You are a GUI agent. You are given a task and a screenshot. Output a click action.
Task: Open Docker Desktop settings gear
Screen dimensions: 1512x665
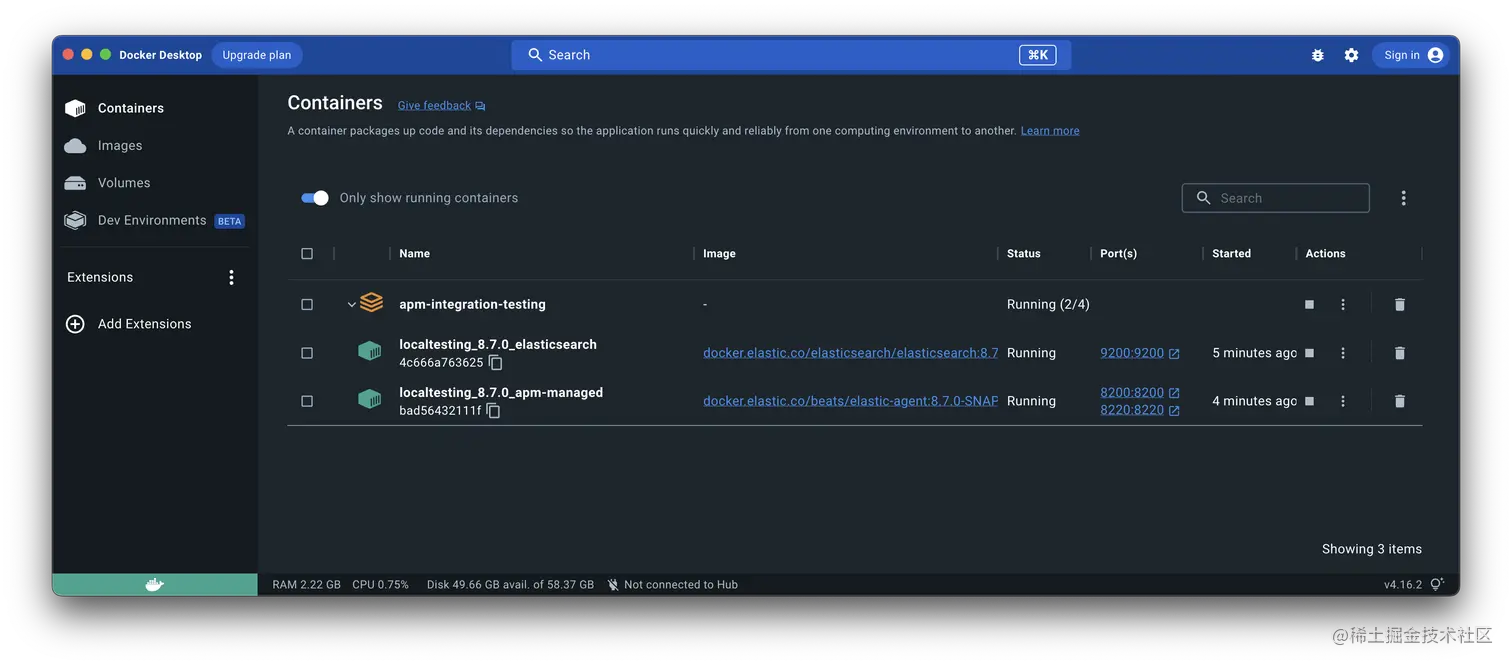click(x=1351, y=56)
